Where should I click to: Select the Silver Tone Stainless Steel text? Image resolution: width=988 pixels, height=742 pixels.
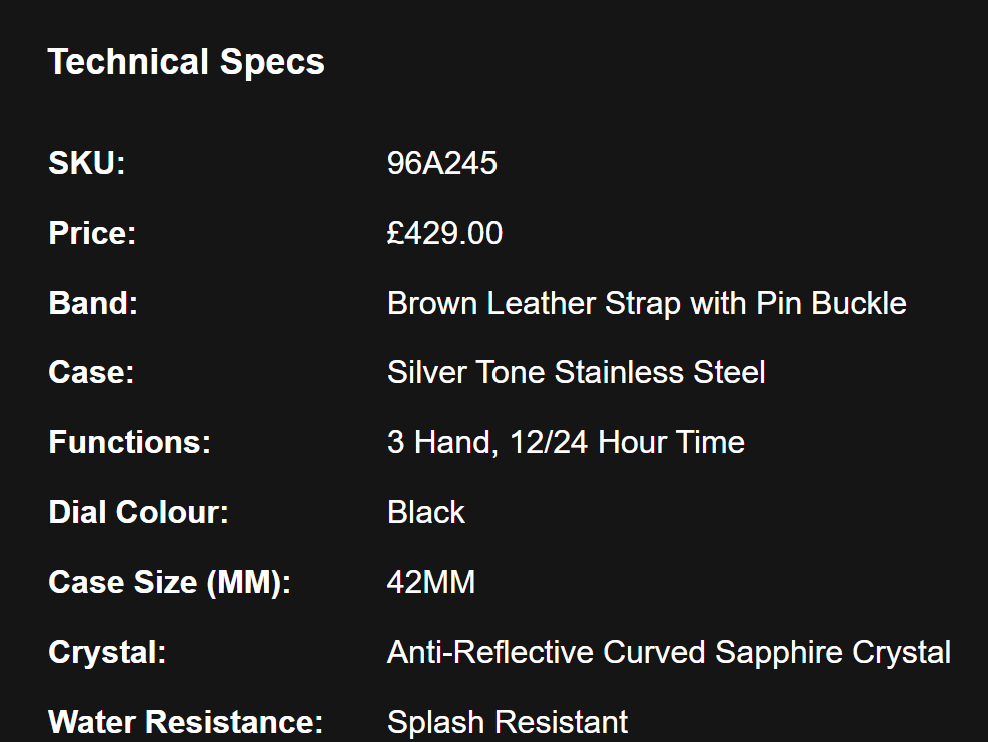coord(576,373)
